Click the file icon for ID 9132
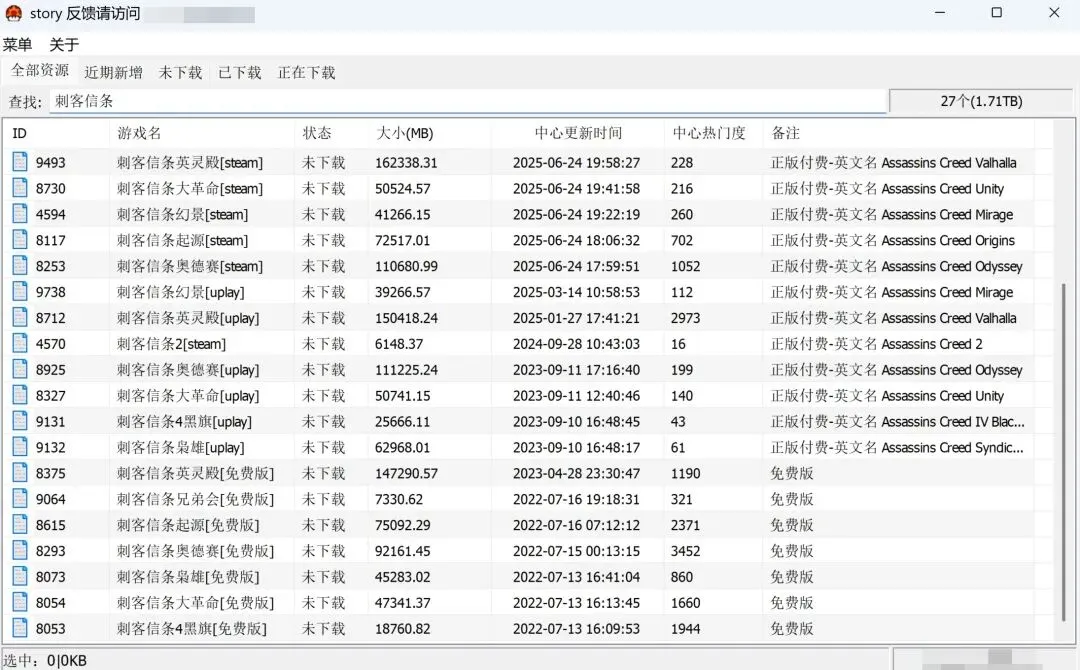 [x=20, y=447]
